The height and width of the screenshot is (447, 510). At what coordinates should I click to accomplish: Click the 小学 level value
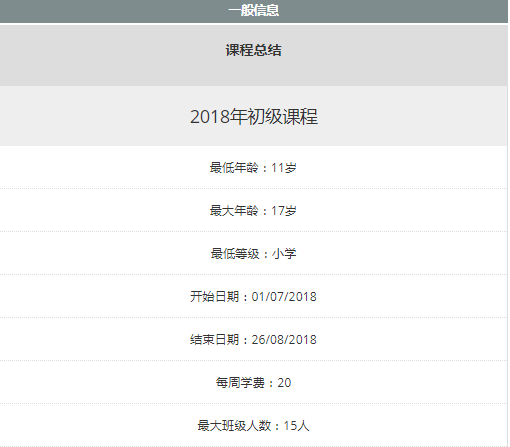point(284,254)
